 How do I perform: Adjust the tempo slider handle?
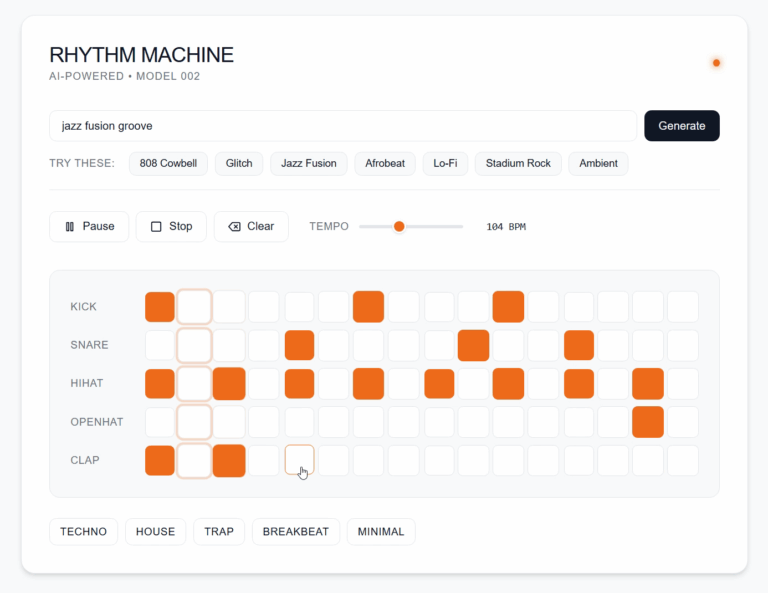pyautogui.click(x=399, y=226)
